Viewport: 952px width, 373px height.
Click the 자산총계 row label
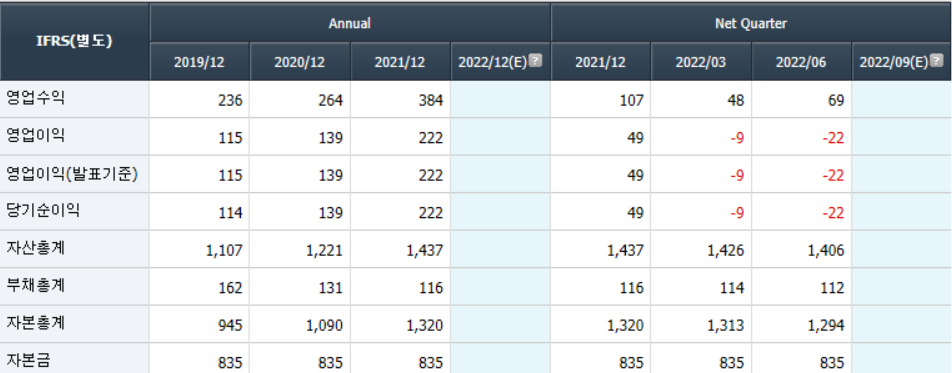(x=35, y=248)
